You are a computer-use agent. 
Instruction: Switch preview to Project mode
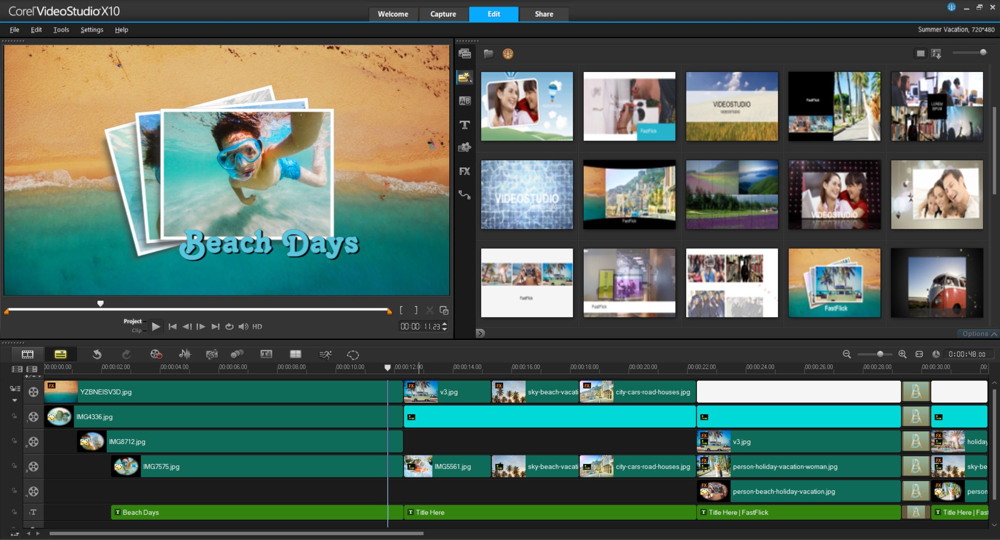[133, 321]
